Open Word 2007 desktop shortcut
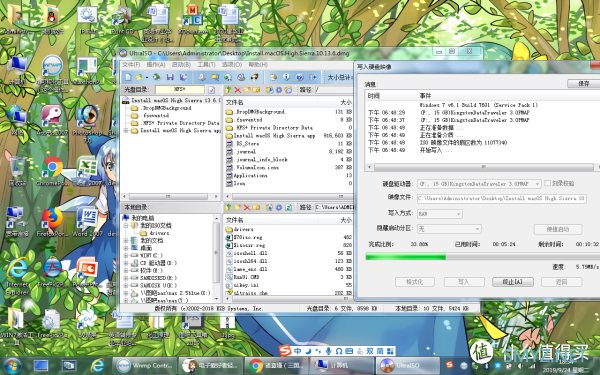 click(x=88, y=222)
